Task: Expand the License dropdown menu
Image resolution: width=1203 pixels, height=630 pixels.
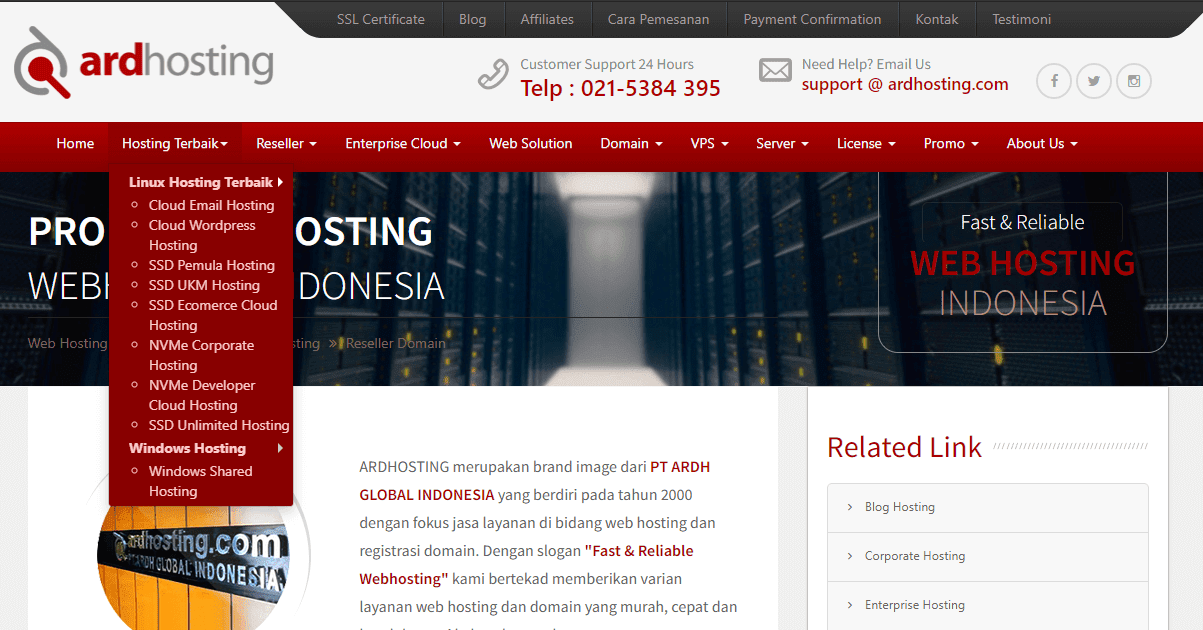Action: (865, 143)
